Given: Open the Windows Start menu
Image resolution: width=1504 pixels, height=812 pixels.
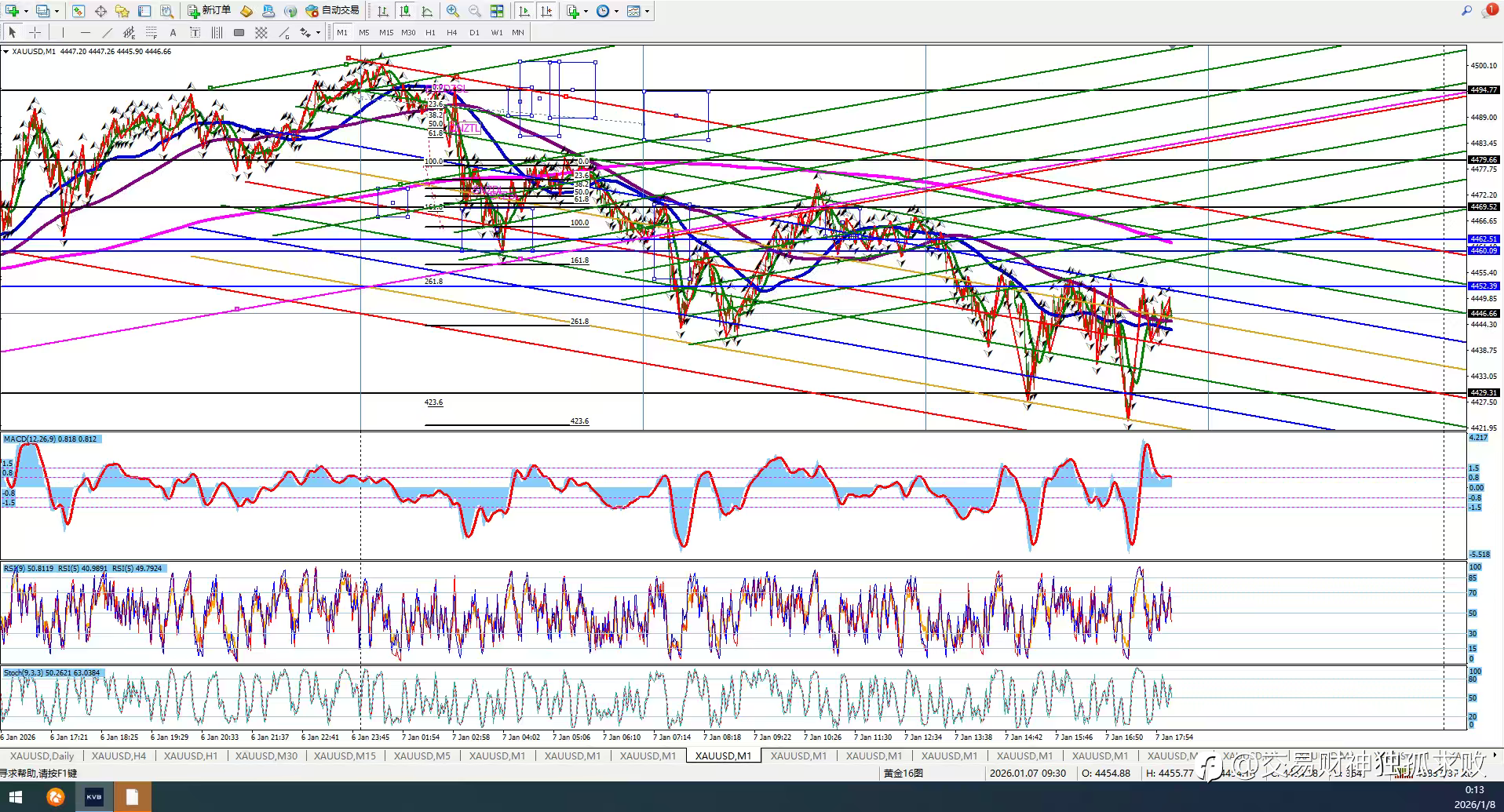Looking at the screenshot, I should [15, 797].
